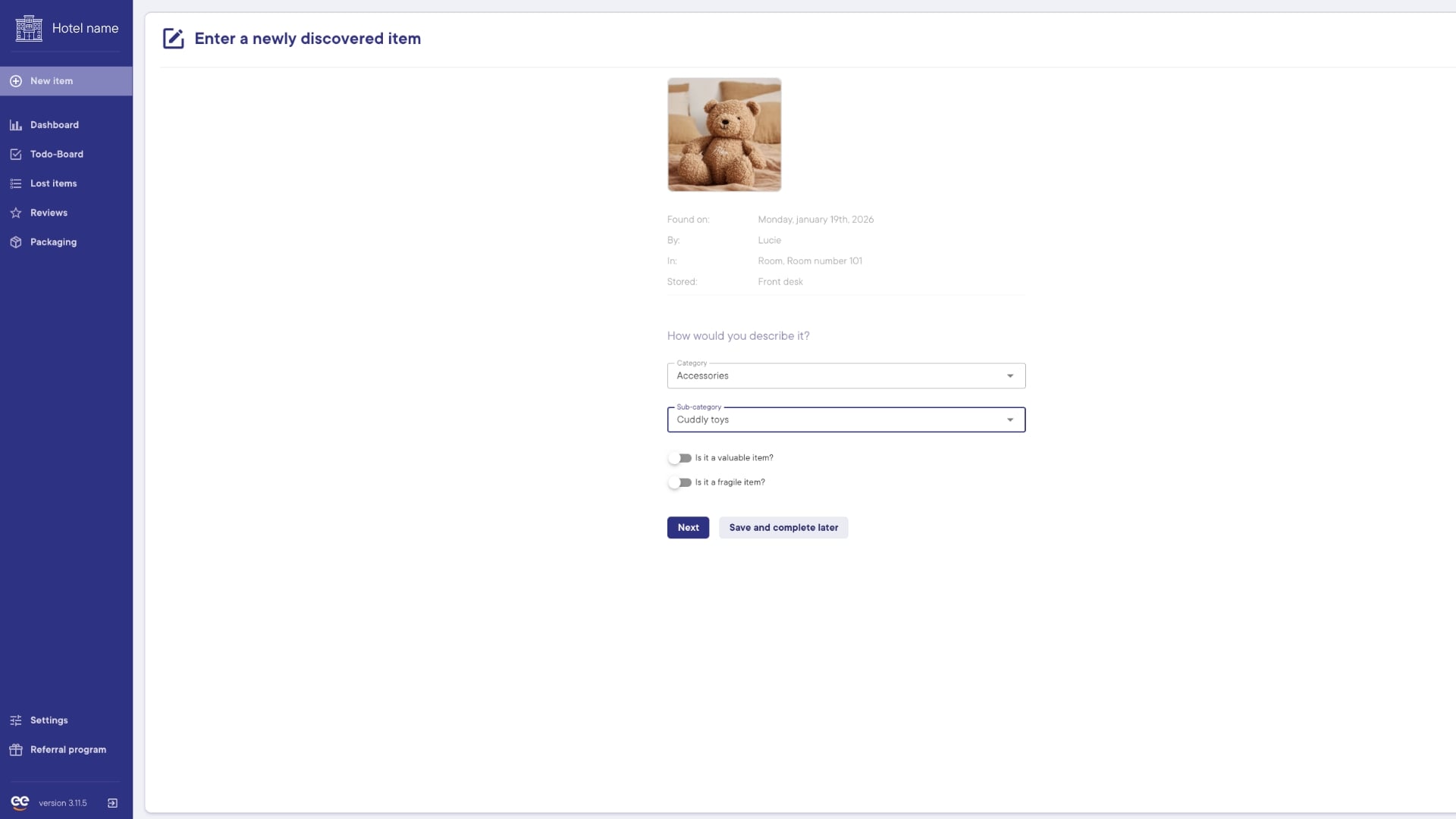Click the edit pencil icon by page title
The image size is (1456, 819).
(173, 39)
